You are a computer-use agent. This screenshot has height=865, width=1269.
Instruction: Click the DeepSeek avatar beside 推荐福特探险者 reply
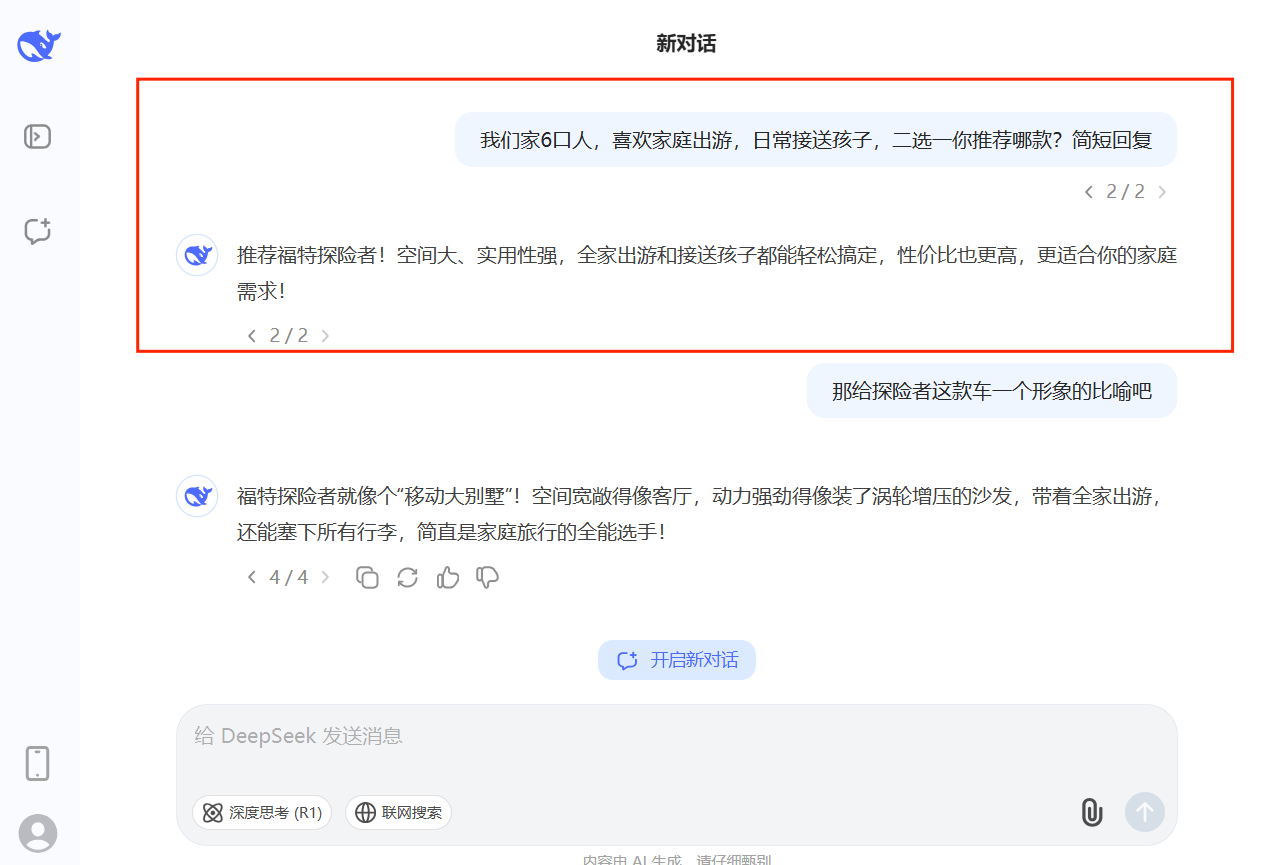(x=197, y=256)
